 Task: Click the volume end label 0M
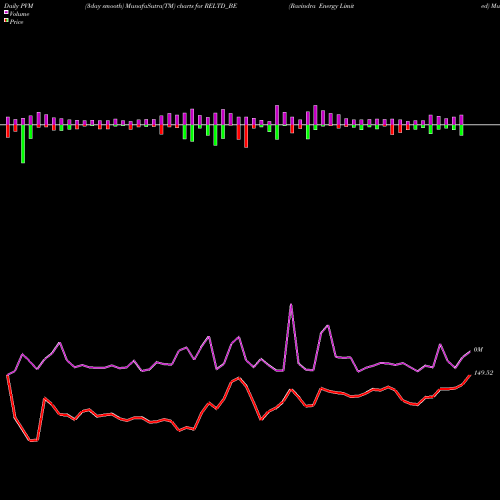click(x=478, y=350)
